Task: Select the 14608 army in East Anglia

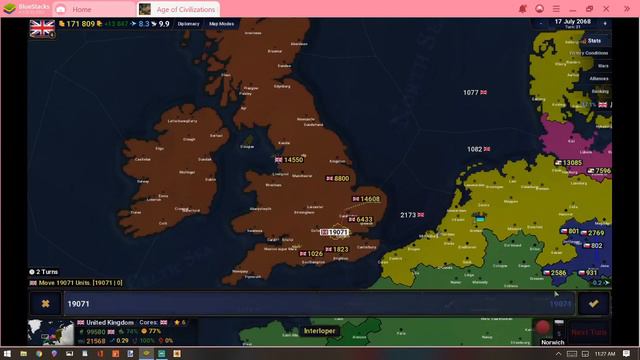Action: pyautogui.click(x=366, y=199)
